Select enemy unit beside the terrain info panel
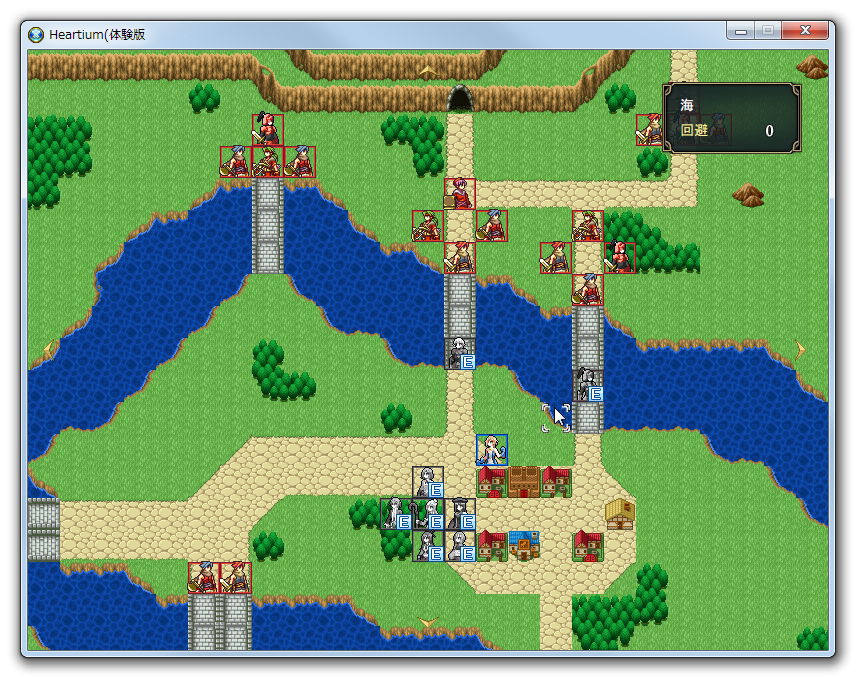This screenshot has width=856, height=678. coord(650,129)
